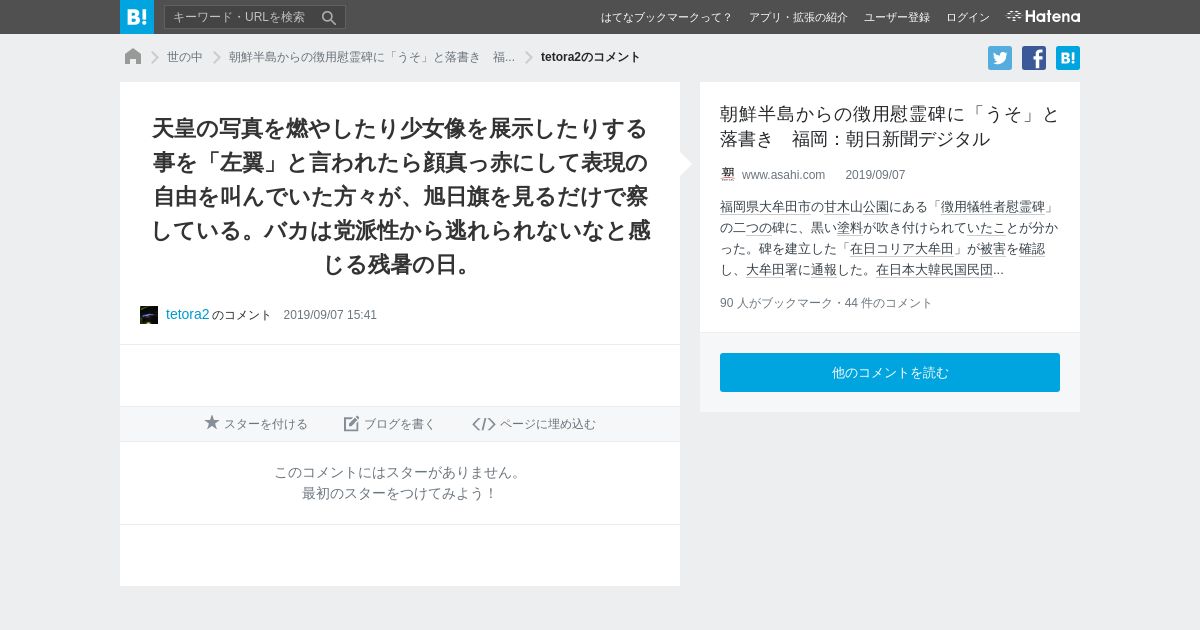Click the Hatena Bookmark B! logo
Viewport: 1200px width, 630px height.
pyautogui.click(x=137, y=17)
